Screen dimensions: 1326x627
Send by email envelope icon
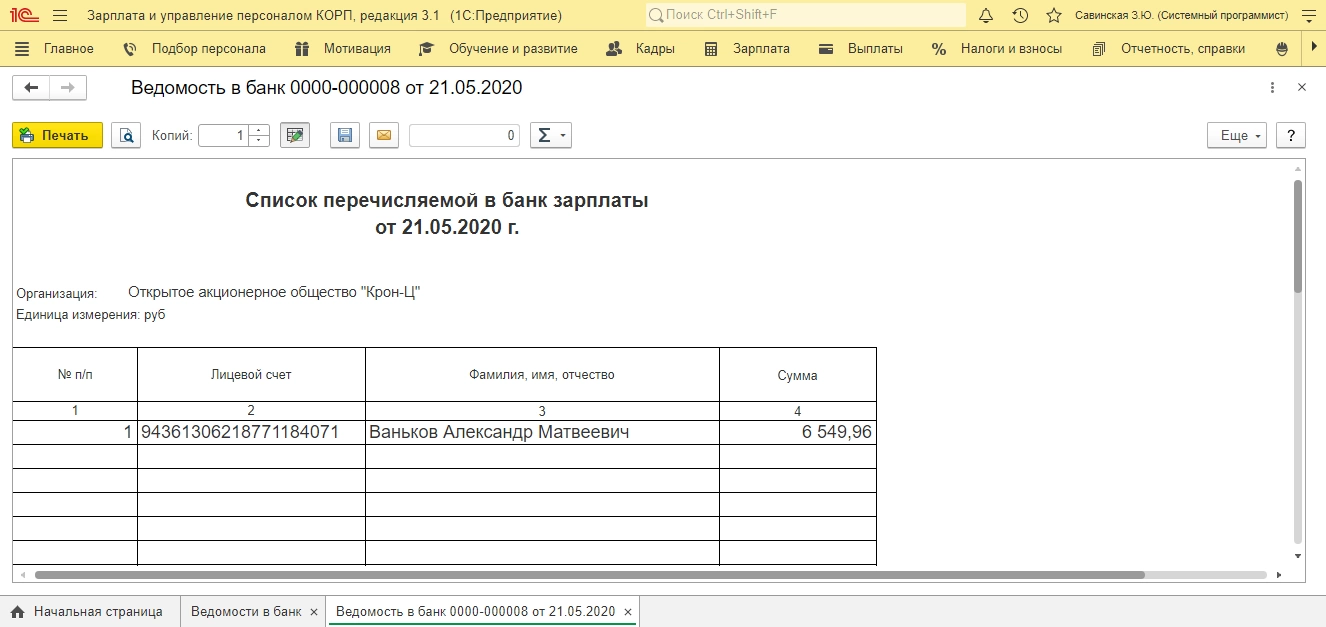[384, 135]
